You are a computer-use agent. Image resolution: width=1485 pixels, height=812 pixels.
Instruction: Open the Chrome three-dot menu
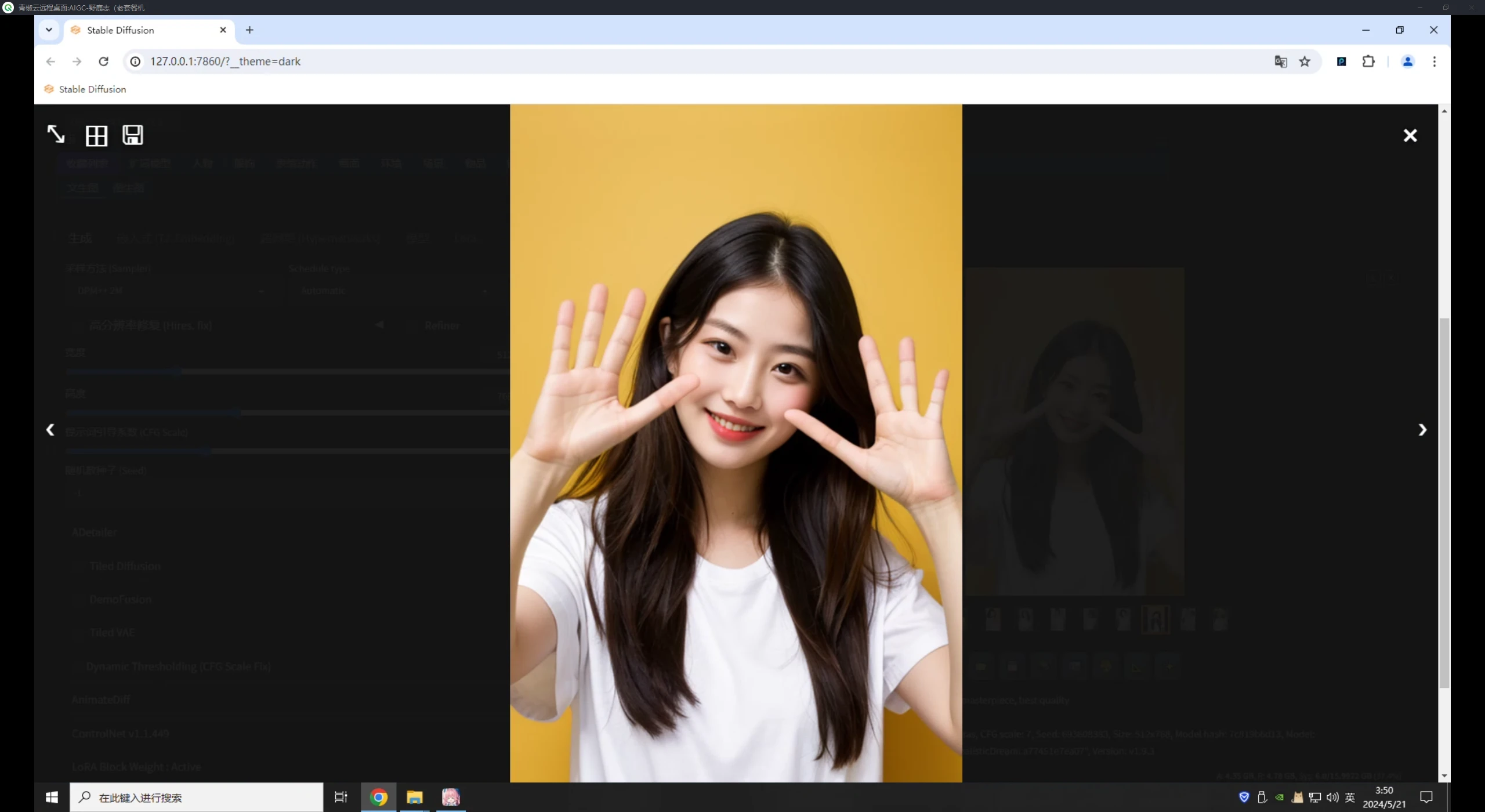pos(1435,61)
